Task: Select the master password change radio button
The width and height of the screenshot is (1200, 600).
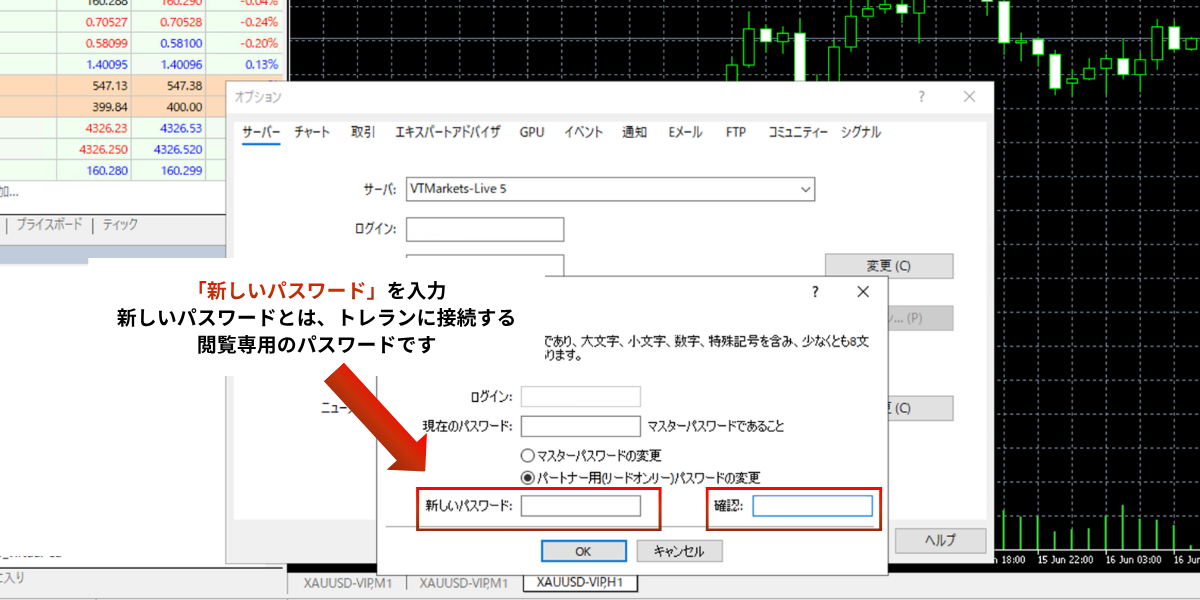Action: point(529,456)
